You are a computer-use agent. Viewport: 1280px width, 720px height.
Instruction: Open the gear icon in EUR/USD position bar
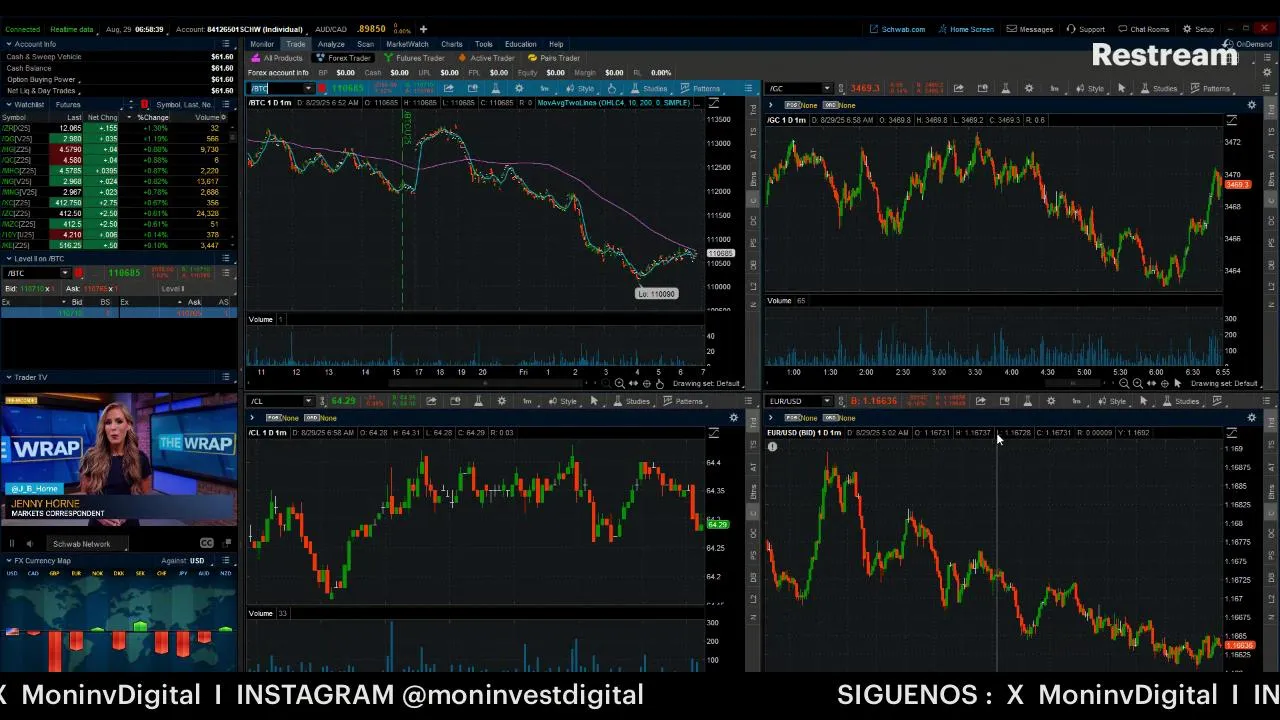click(1251, 417)
